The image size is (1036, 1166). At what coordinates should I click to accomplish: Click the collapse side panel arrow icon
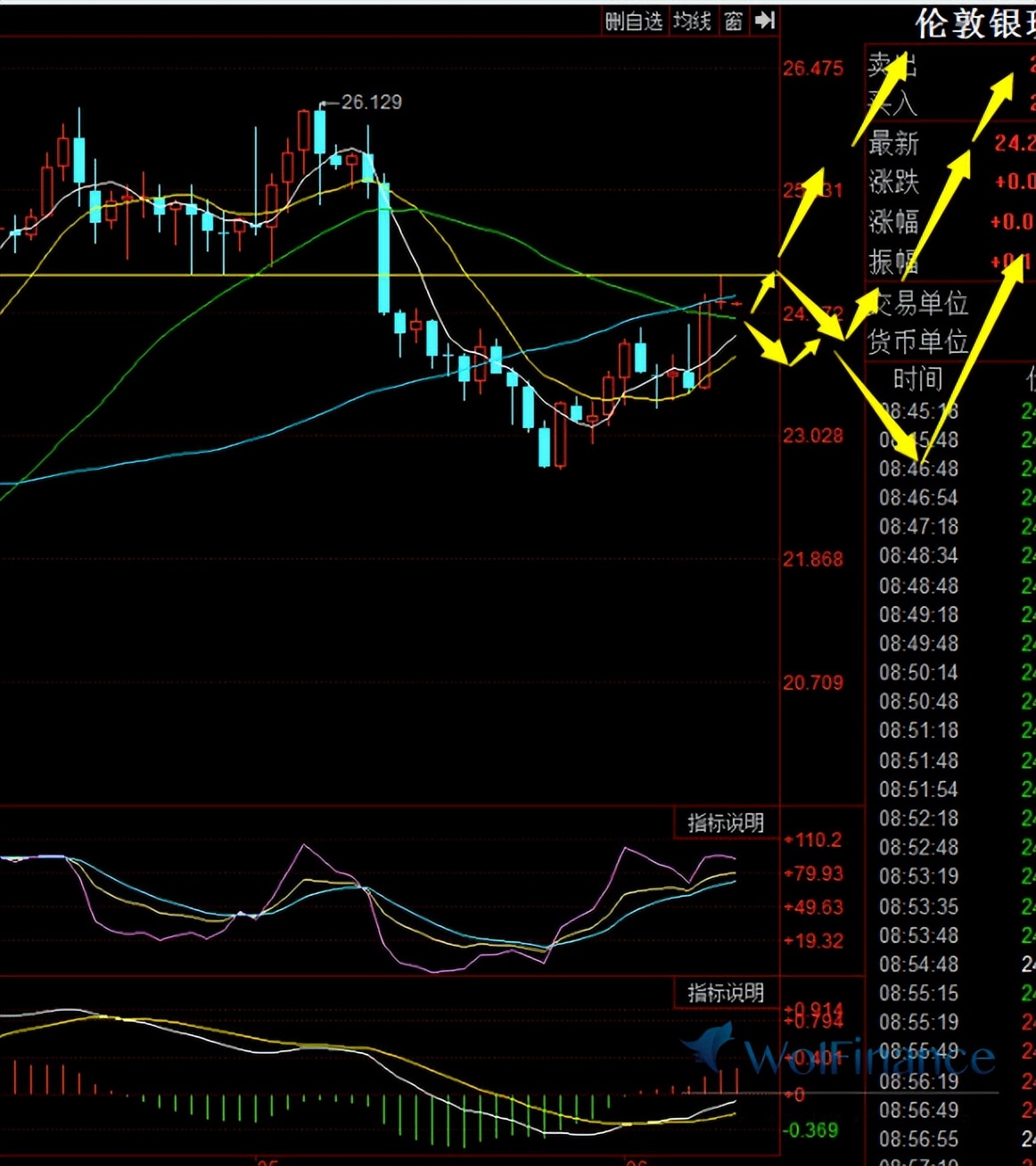tap(764, 21)
